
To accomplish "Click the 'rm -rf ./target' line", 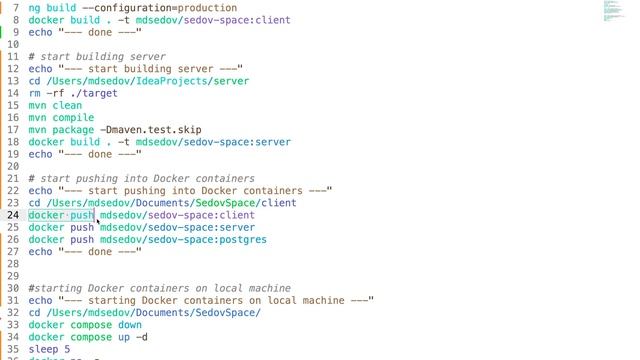I will 73,93.
